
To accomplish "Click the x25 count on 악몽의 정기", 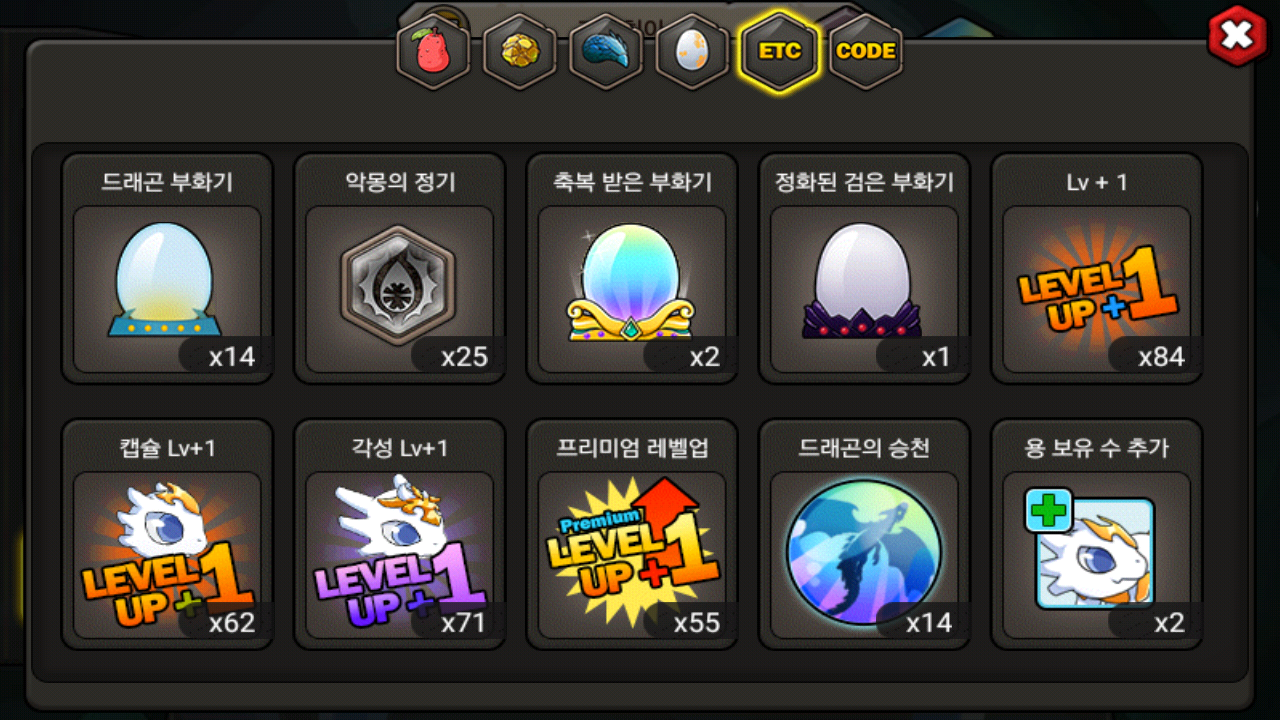I will (459, 356).
